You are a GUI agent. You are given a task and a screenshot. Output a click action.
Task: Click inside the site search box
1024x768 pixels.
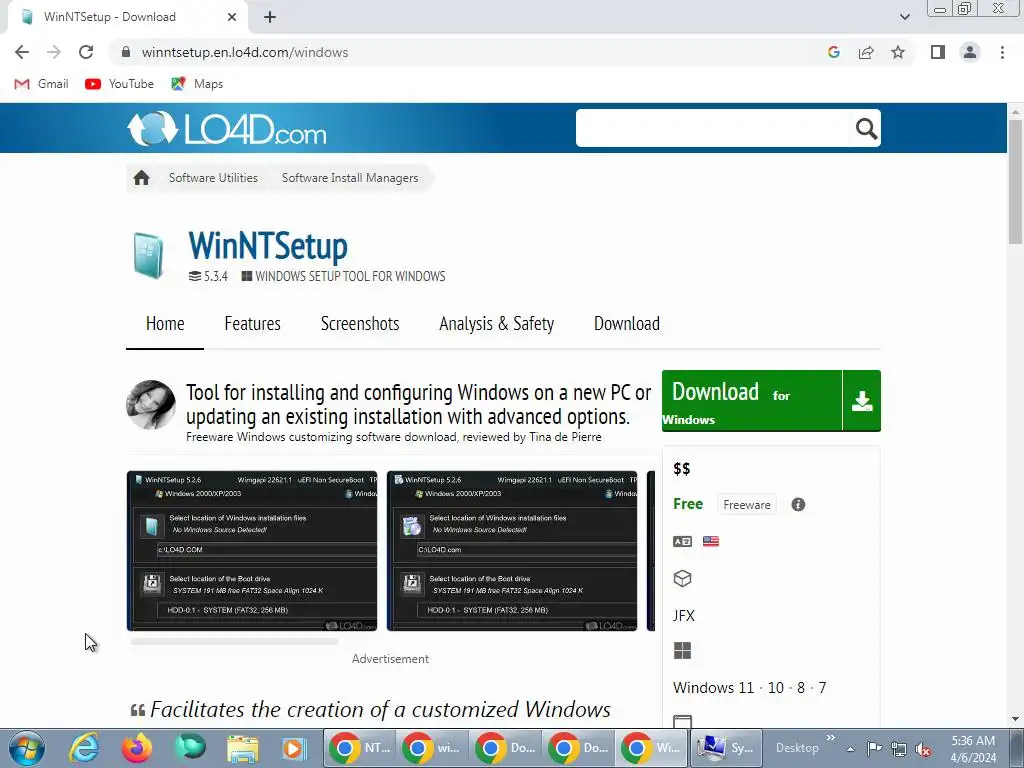pos(713,129)
